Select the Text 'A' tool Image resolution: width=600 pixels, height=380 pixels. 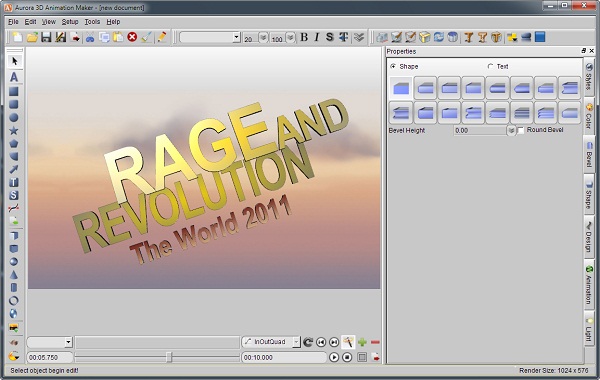(x=14, y=77)
